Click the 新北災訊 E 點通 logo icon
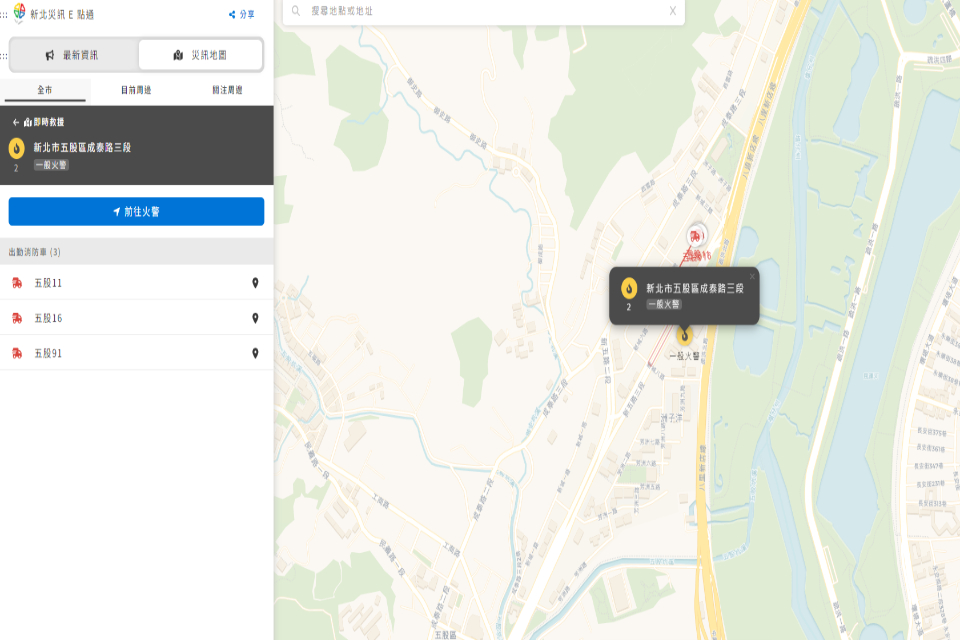This screenshot has width=960, height=640. [19, 12]
